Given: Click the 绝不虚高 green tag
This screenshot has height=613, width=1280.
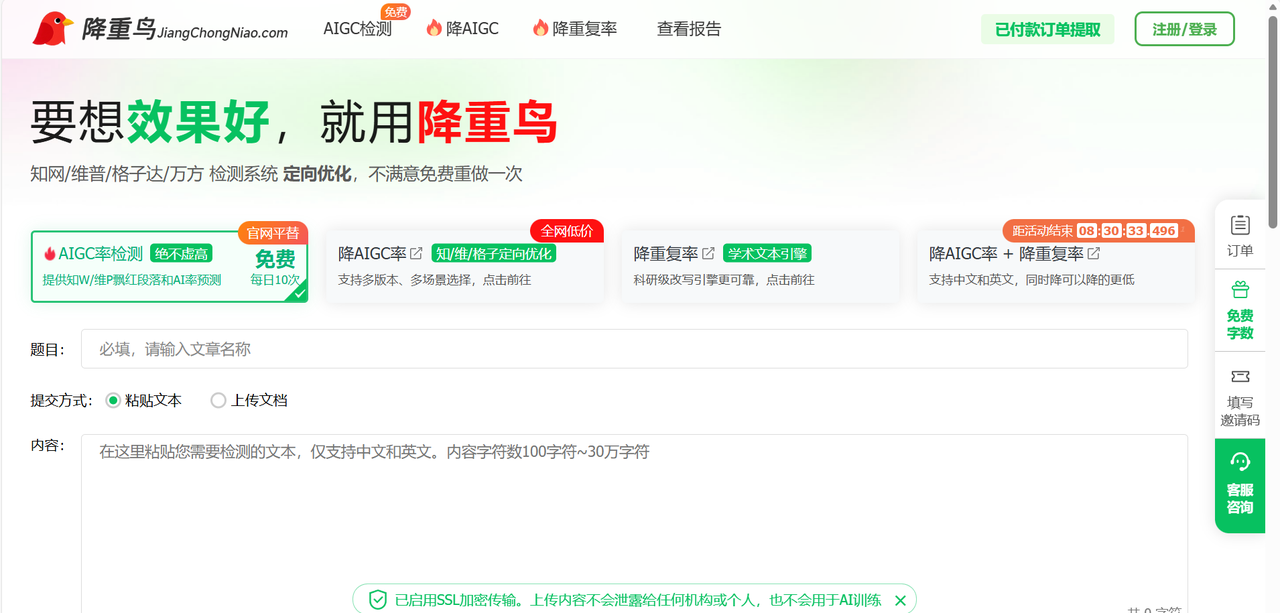Looking at the screenshot, I should pyautogui.click(x=182, y=254).
